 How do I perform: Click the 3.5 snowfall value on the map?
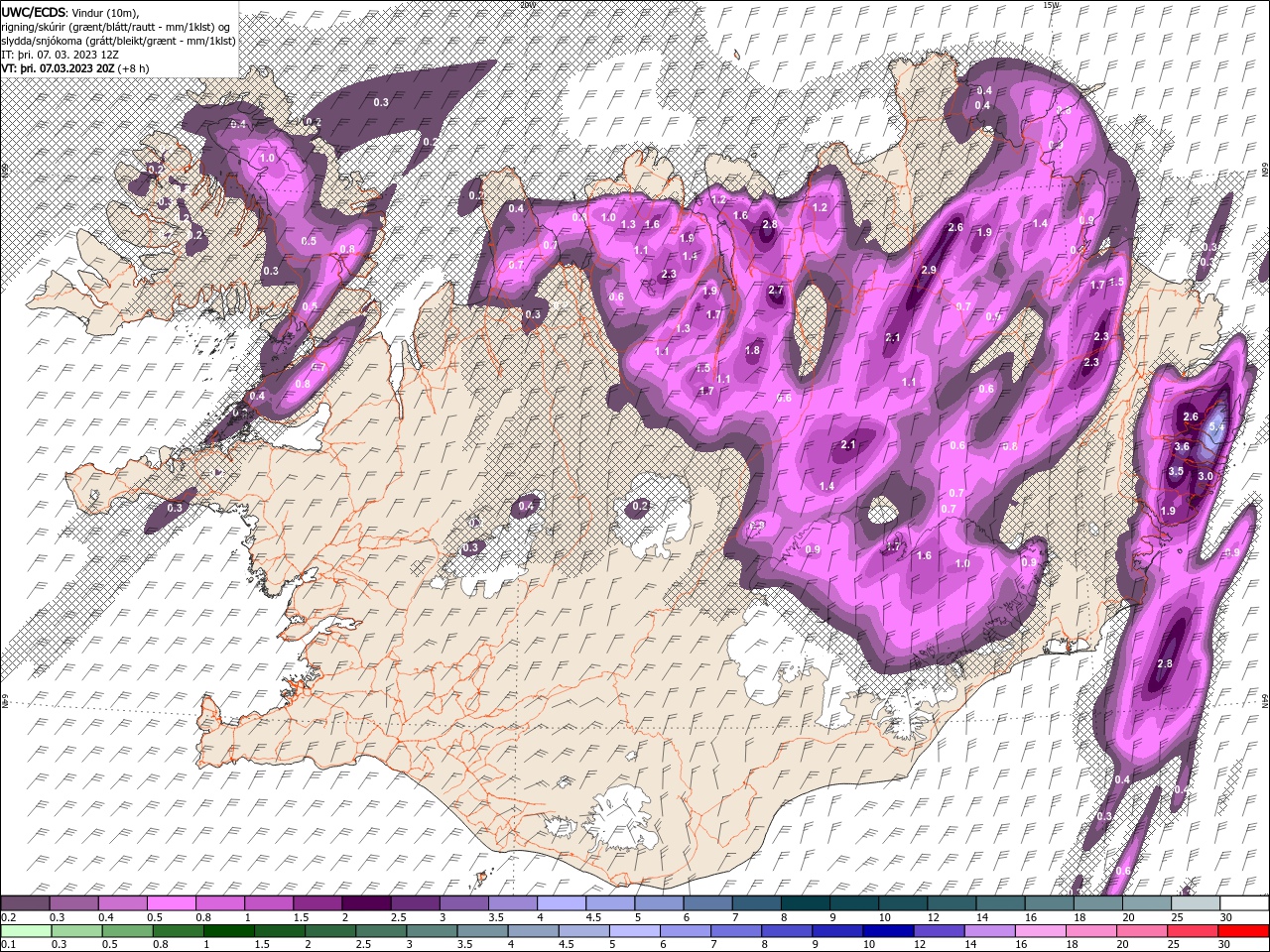1176,472
